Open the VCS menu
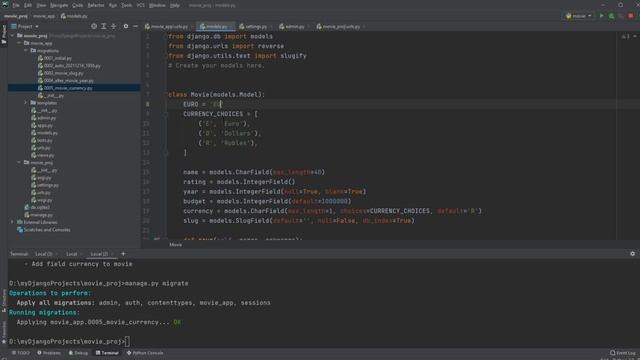Image resolution: width=640 pixels, height=360 pixels. coord(141,5)
